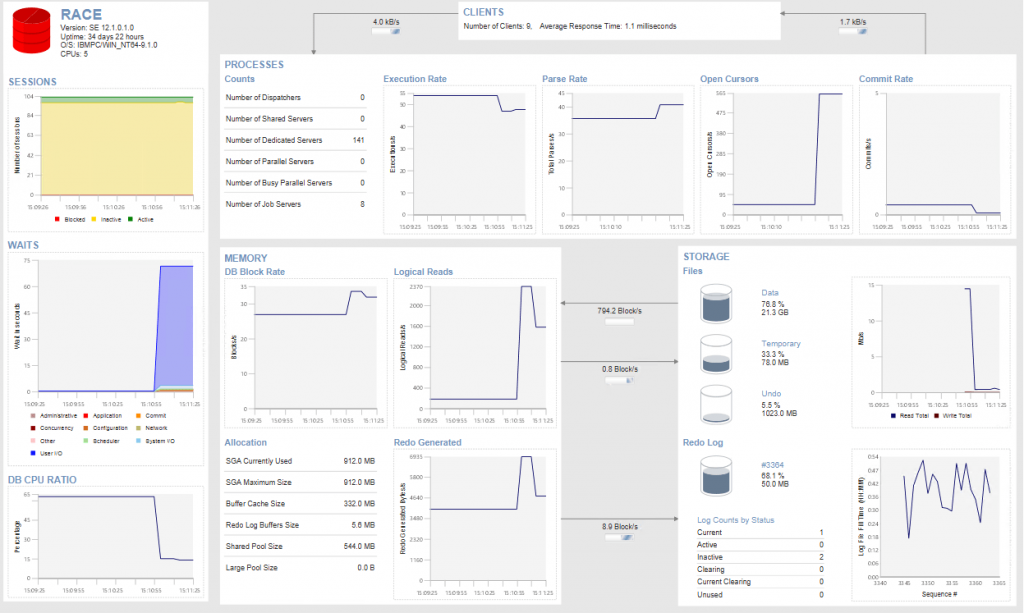Click the Redo Log Buffers Size row
Screen dimensions: 1024x613
click(300, 525)
